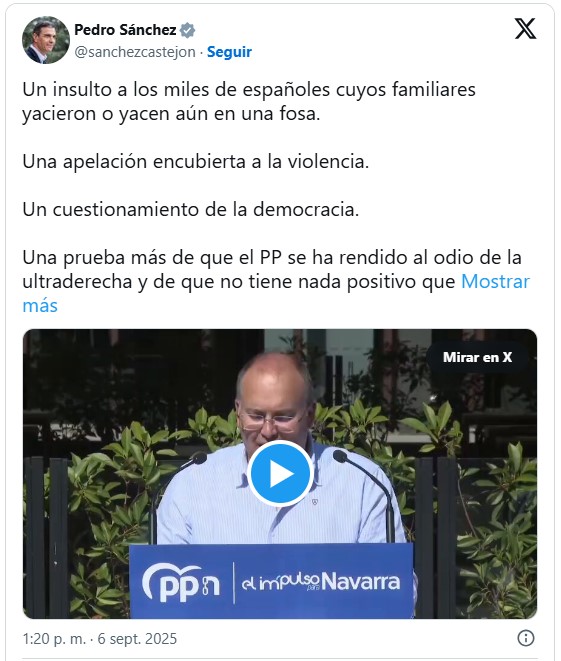Click the Seguir follow link

(229, 52)
